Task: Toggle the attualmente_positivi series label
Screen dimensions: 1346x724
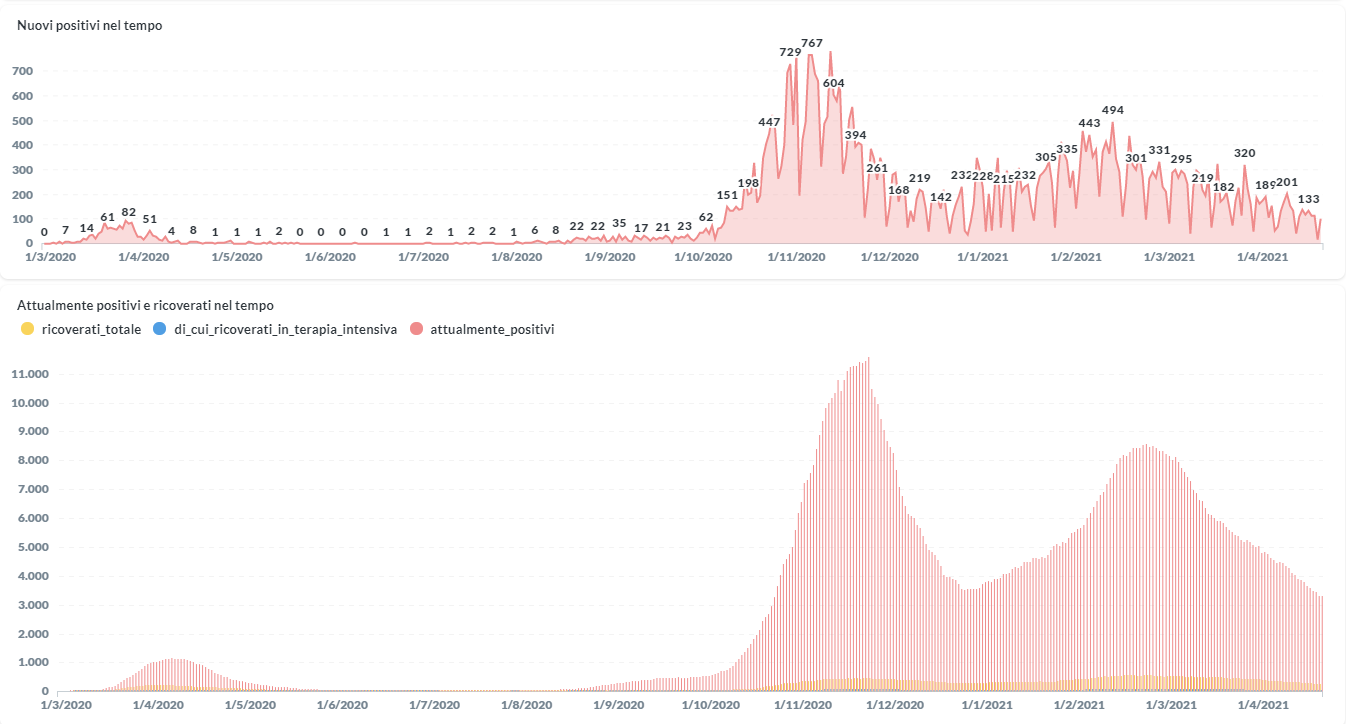Action: (492, 329)
